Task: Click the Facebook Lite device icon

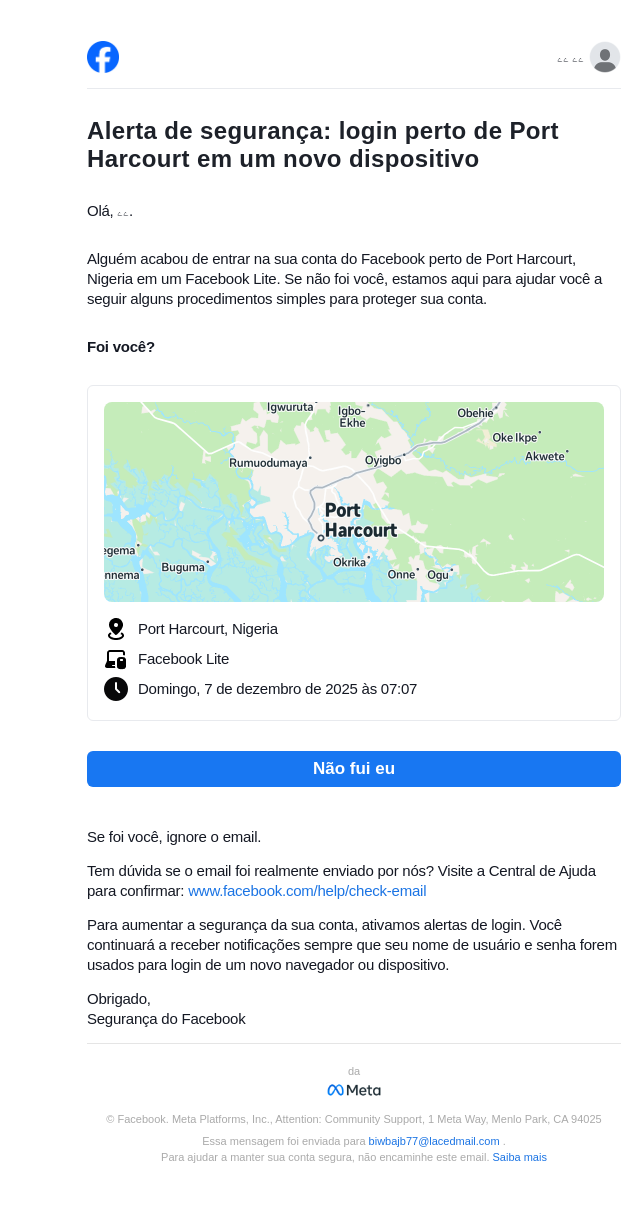Action: [x=116, y=659]
